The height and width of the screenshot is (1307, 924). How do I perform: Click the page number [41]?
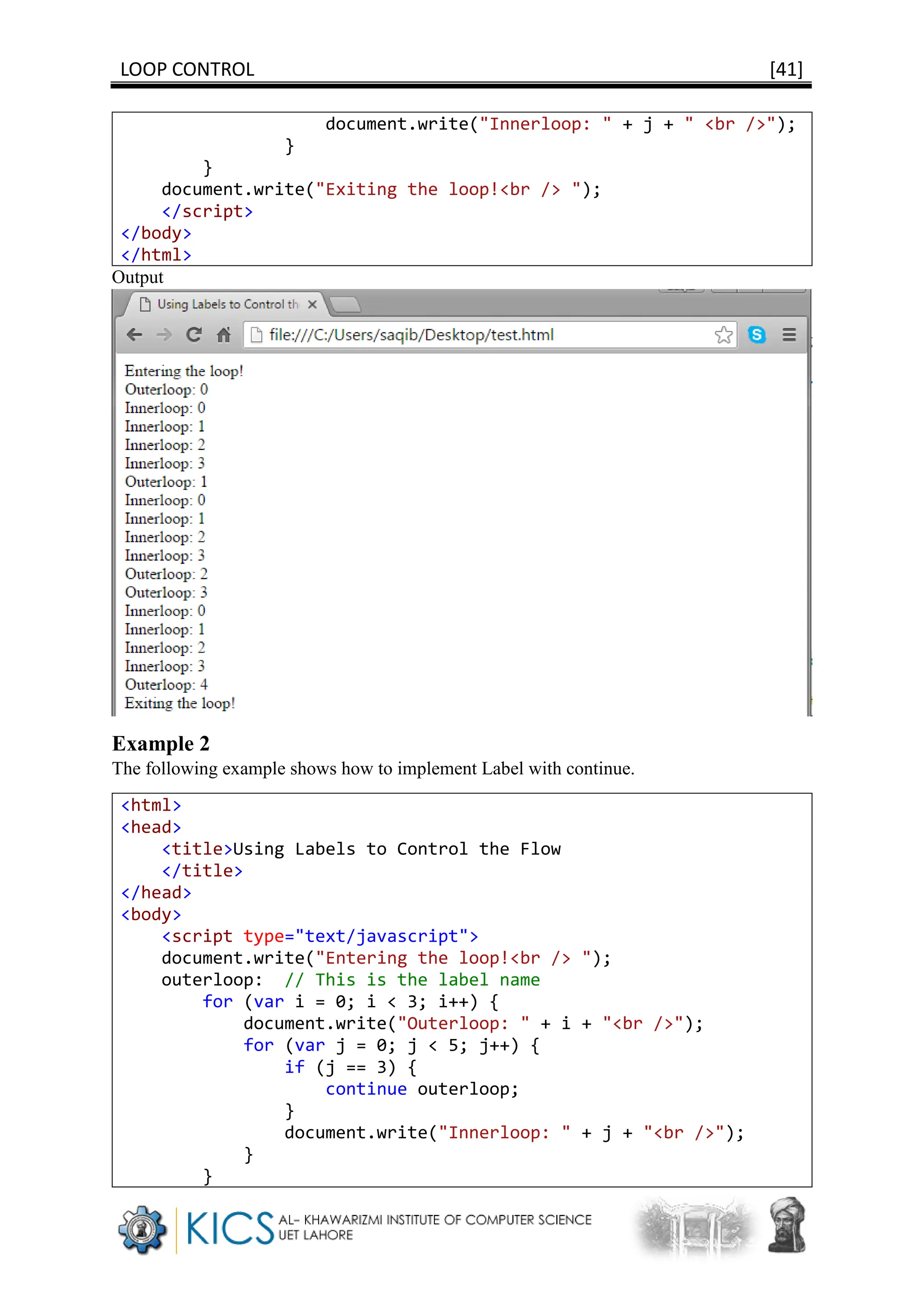click(786, 70)
